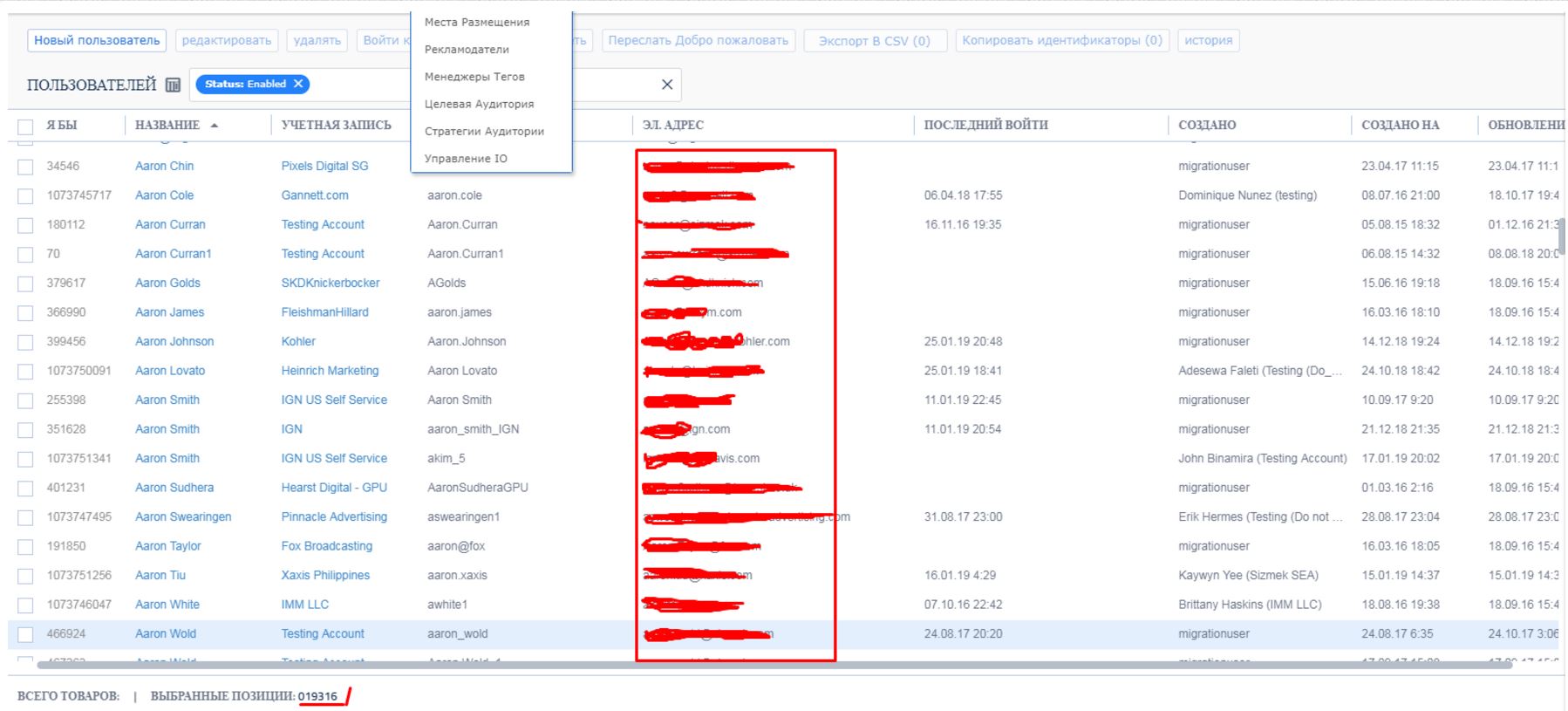Select Менеджеры Тегов menu entry

click(x=474, y=76)
